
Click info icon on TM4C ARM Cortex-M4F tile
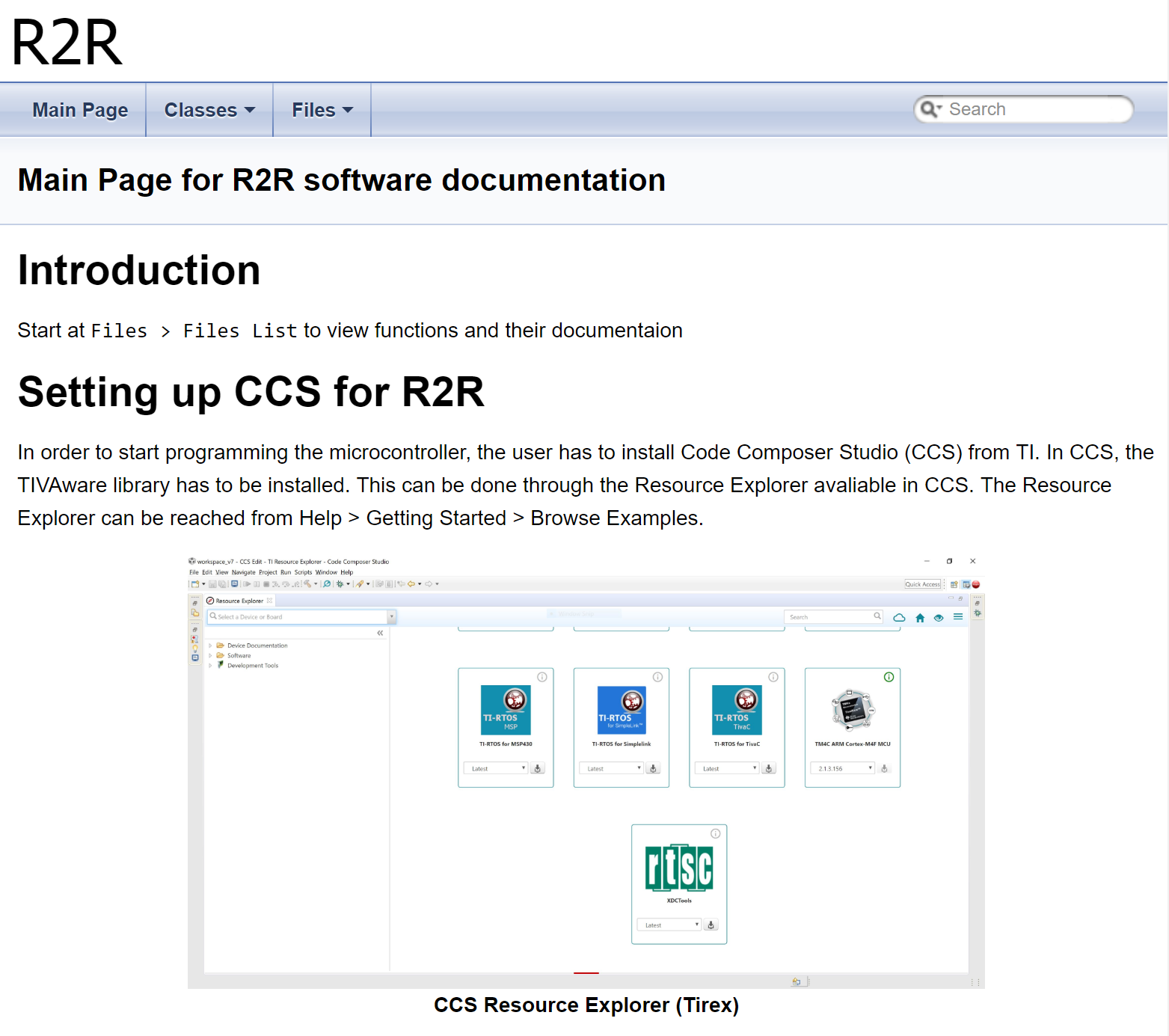pos(889,677)
